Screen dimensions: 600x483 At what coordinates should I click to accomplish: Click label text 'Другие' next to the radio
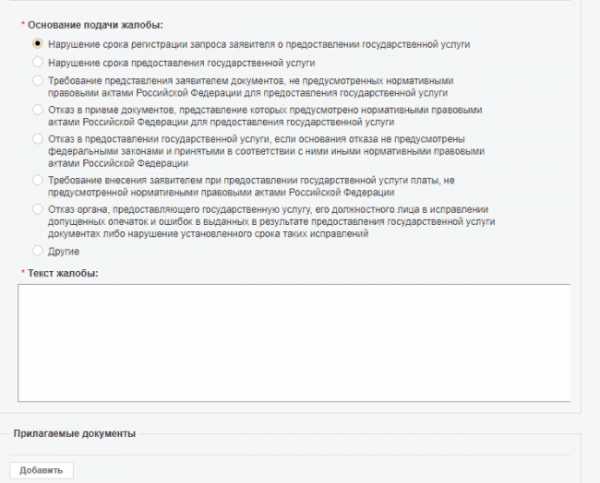[x=64, y=251]
